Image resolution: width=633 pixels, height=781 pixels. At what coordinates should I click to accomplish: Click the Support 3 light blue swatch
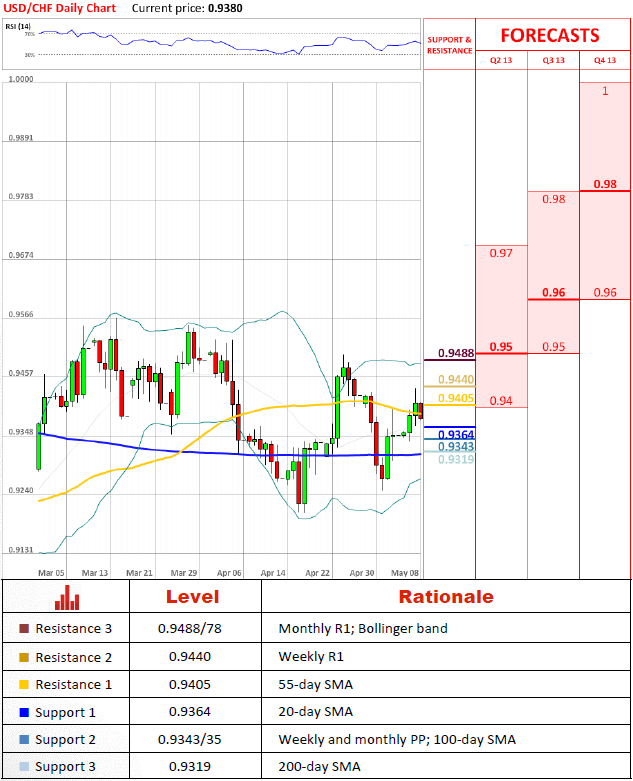click(24, 767)
